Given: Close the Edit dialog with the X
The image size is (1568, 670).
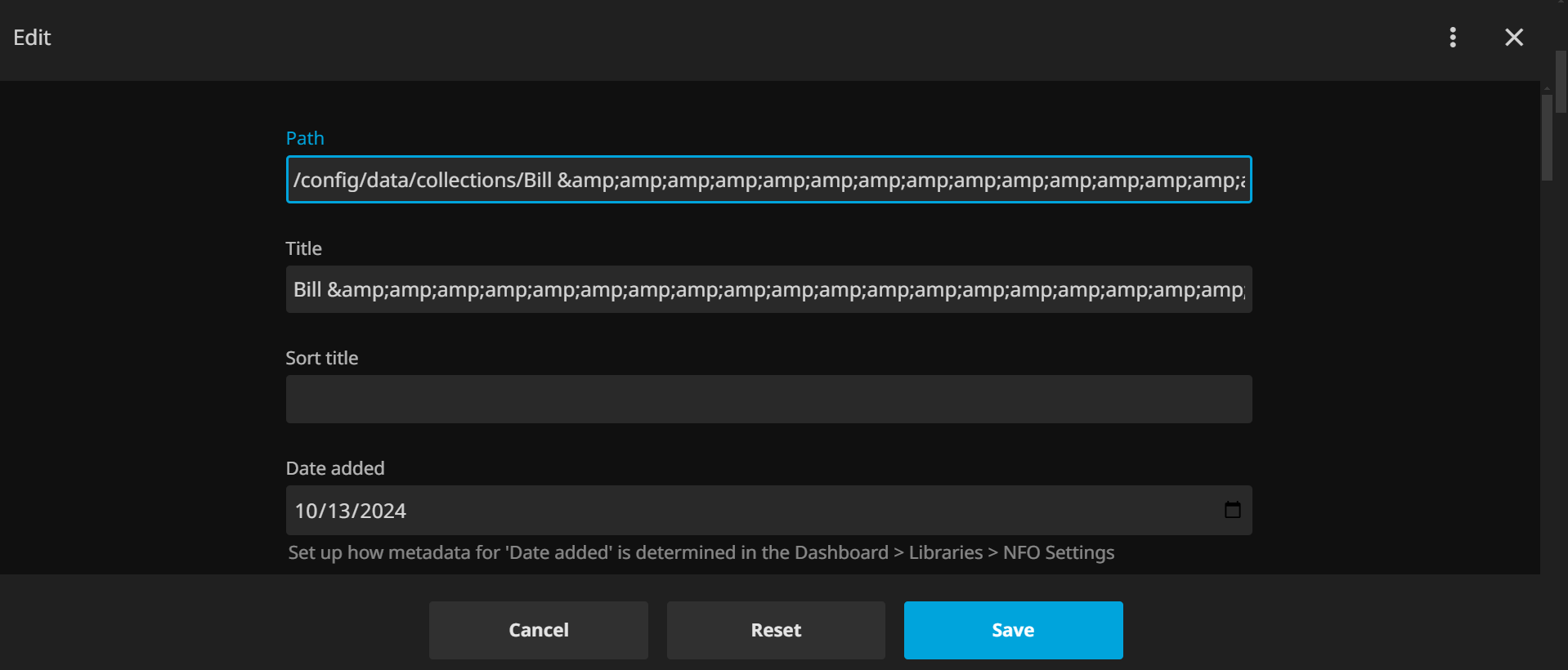Looking at the screenshot, I should [x=1513, y=38].
